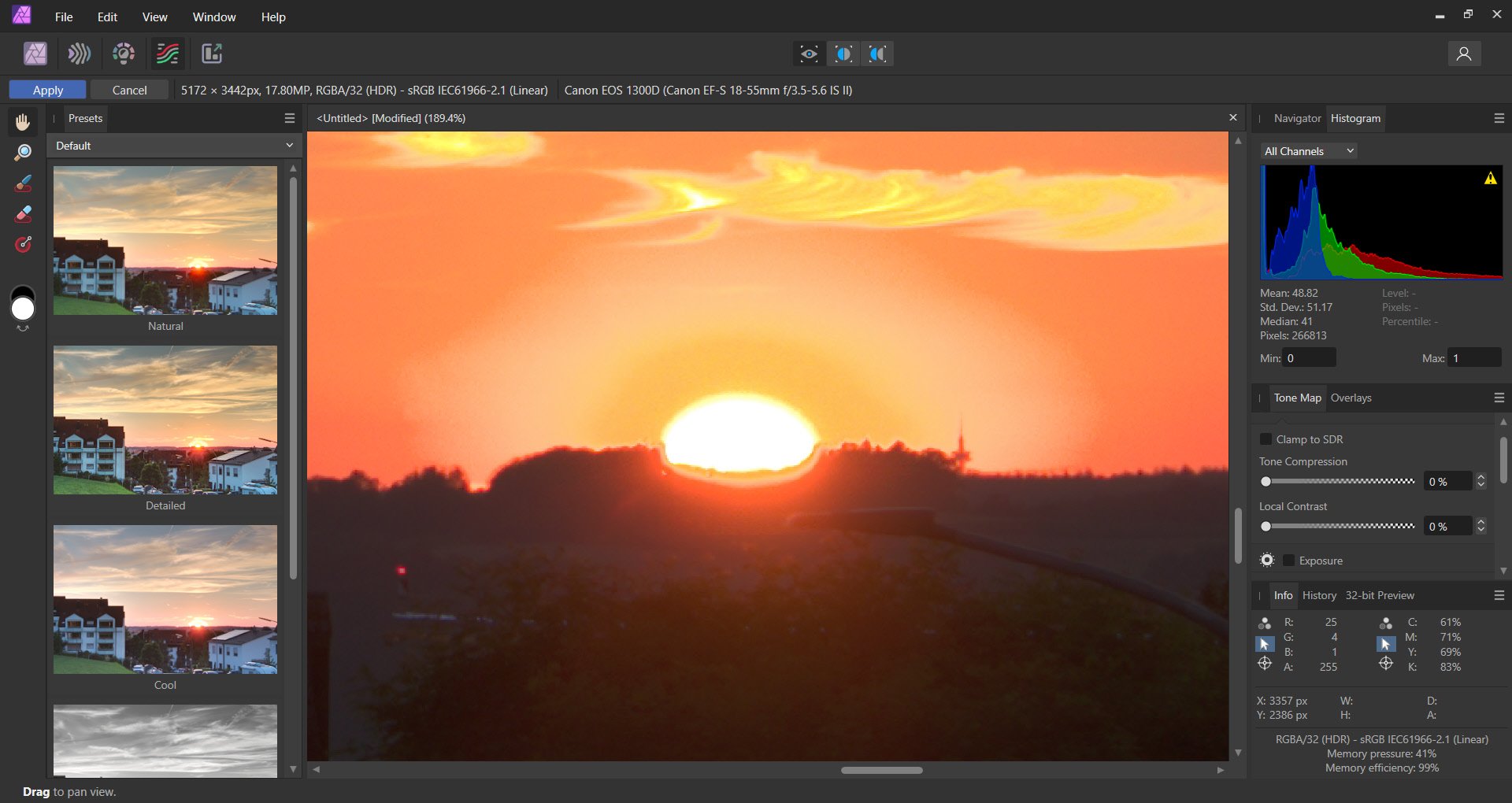Viewport: 1512px width, 803px height.
Task: Click the canvas horizontal scrollbar thumb
Action: [881, 770]
